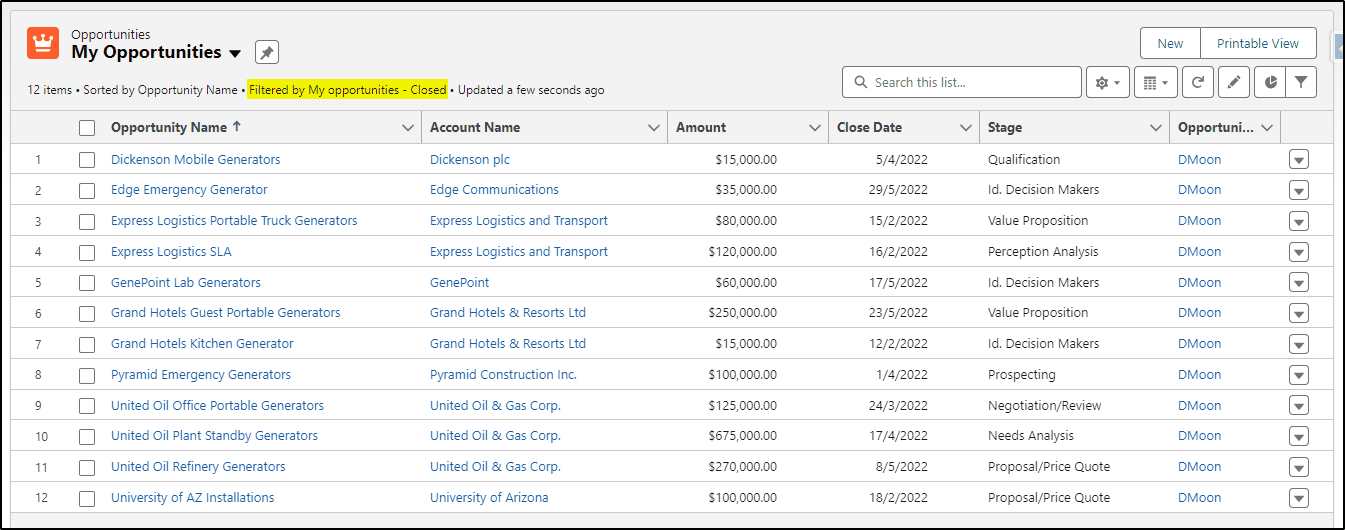Open row actions menu for Edge Emergency Generator

tap(1299, 190)
